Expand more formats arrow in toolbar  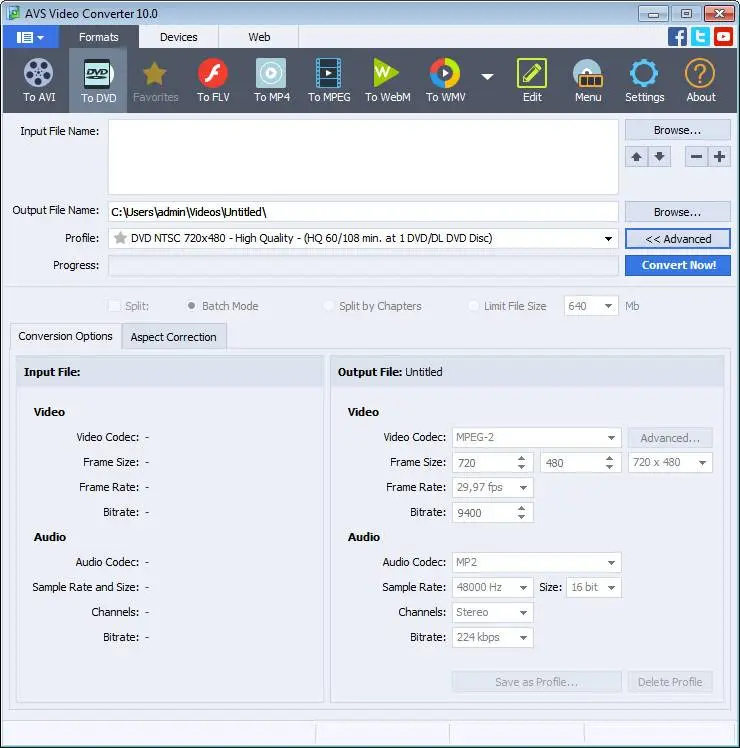[487, 76]
